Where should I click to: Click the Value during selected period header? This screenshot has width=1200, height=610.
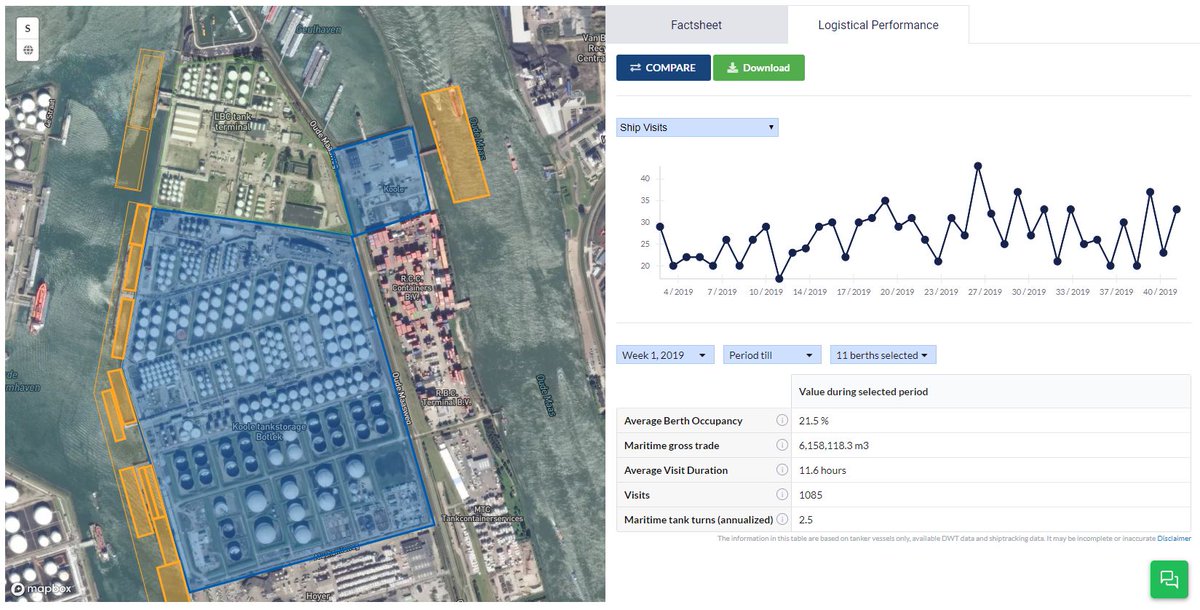(x=863, y=392)
